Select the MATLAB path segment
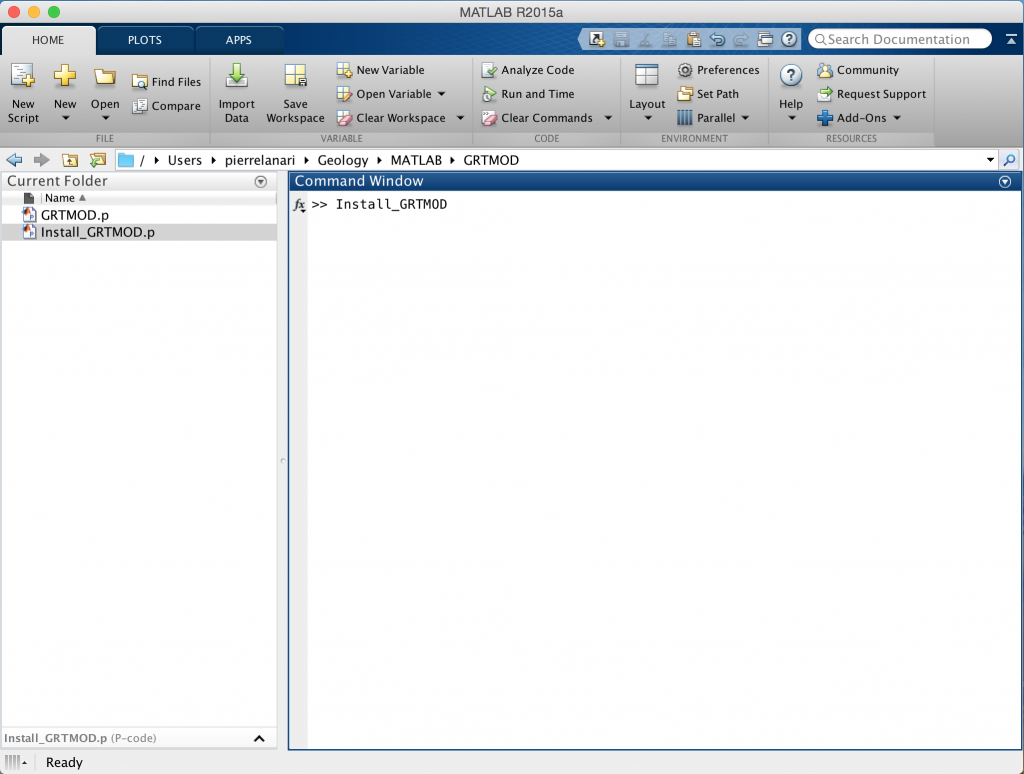The image size is (1024, 774). [x=416, y=160]
